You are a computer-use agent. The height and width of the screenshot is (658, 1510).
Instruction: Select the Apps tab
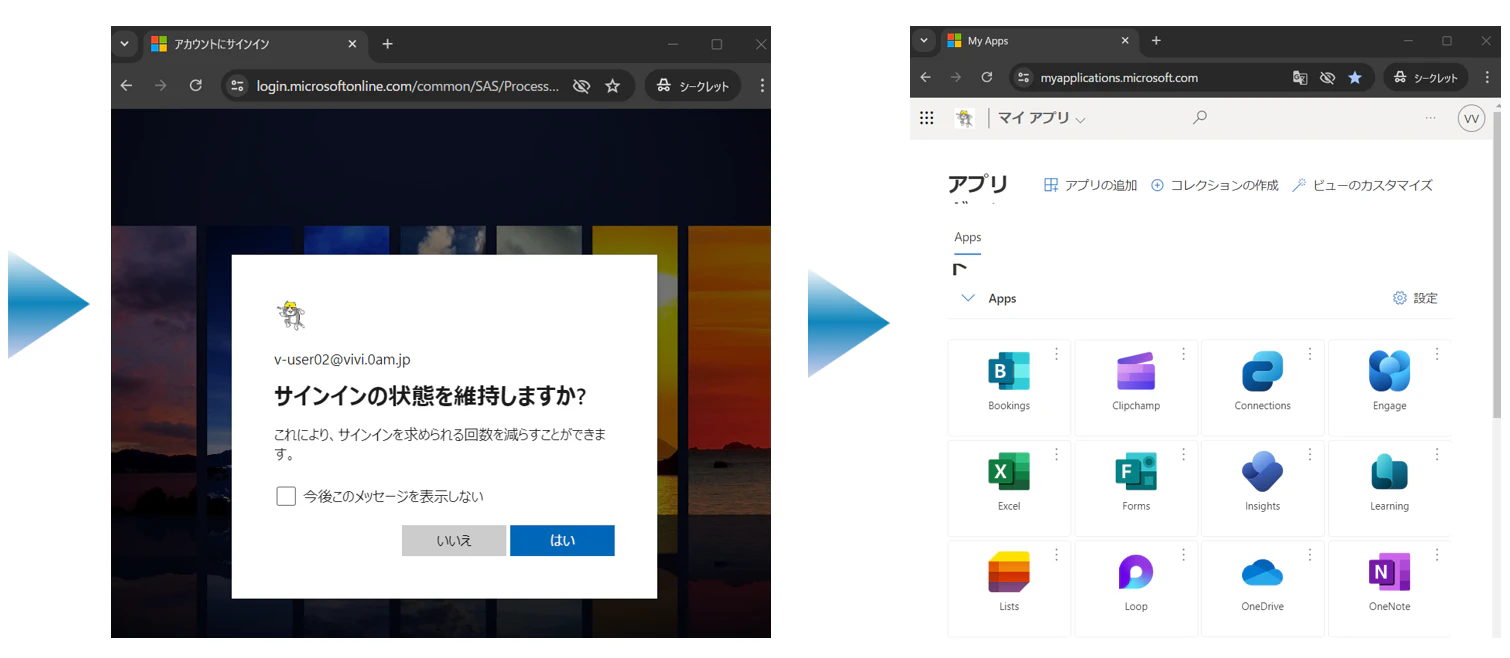tap(968, 238)
